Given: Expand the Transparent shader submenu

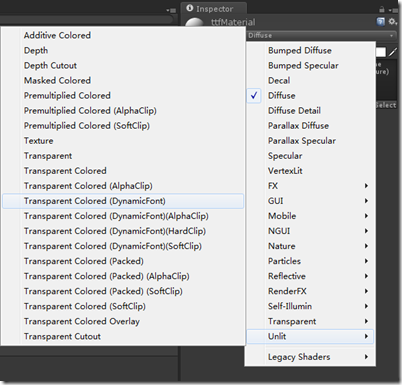Looking at the screenshot, I should [x=310, y=321].
